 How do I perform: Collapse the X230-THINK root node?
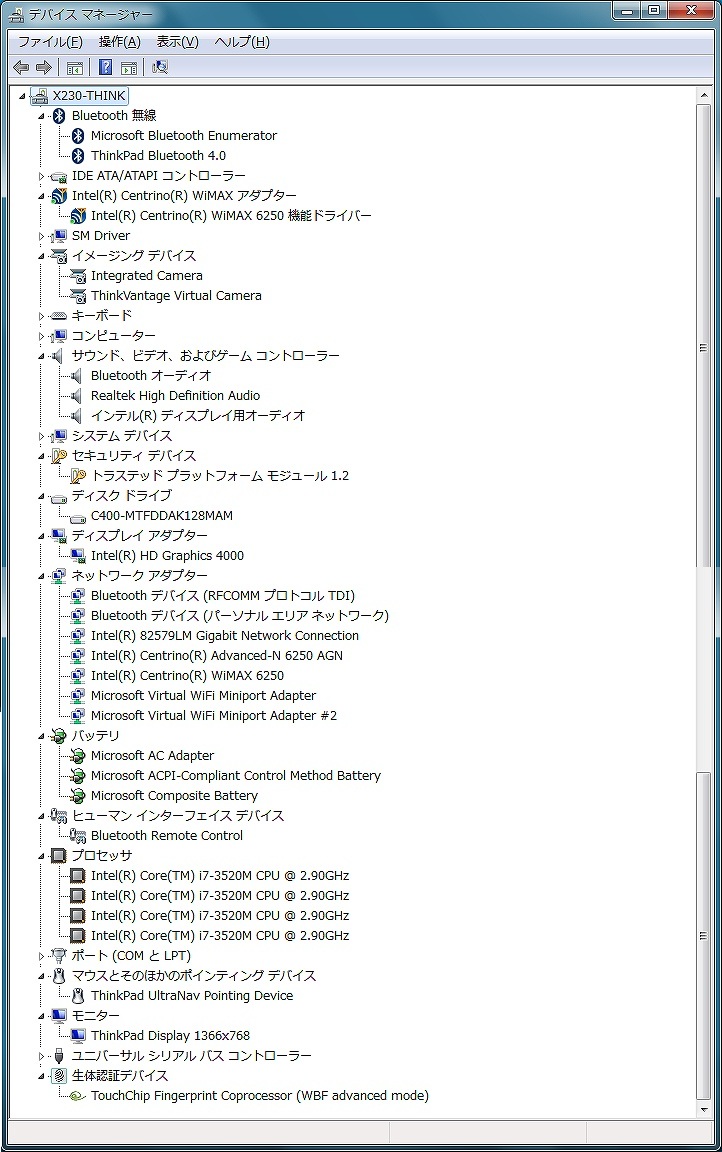pyautogui.click(x=22, y=96)
